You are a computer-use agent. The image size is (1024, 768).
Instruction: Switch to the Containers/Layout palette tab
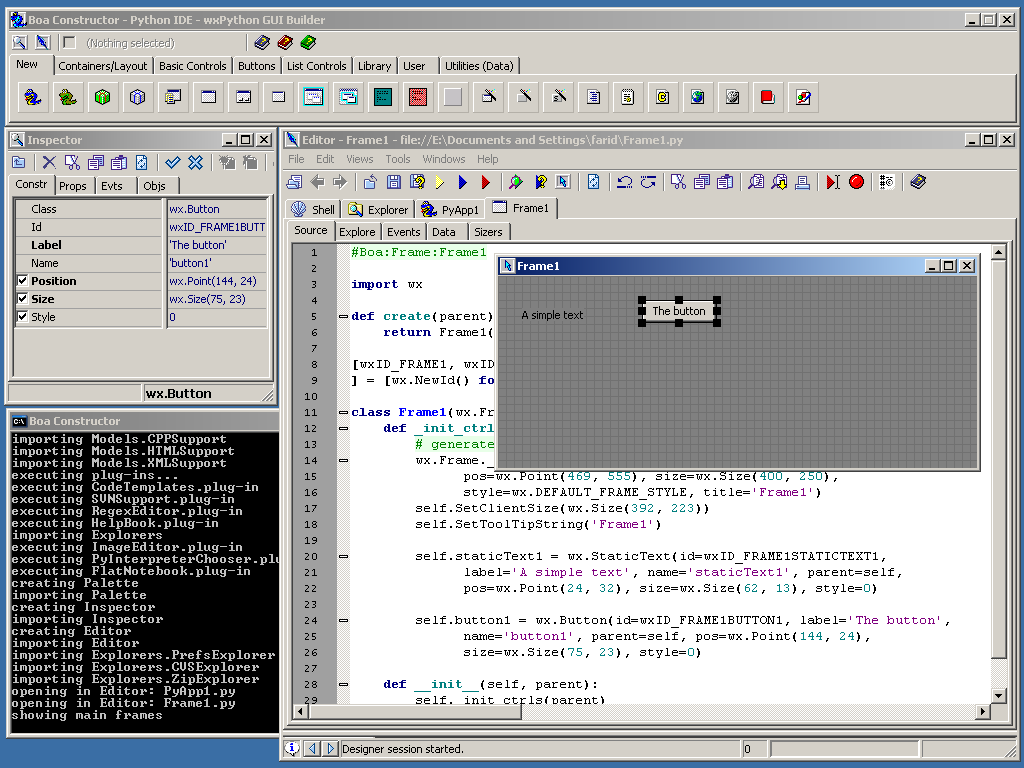pyautogui.click(x=103, y=66)
